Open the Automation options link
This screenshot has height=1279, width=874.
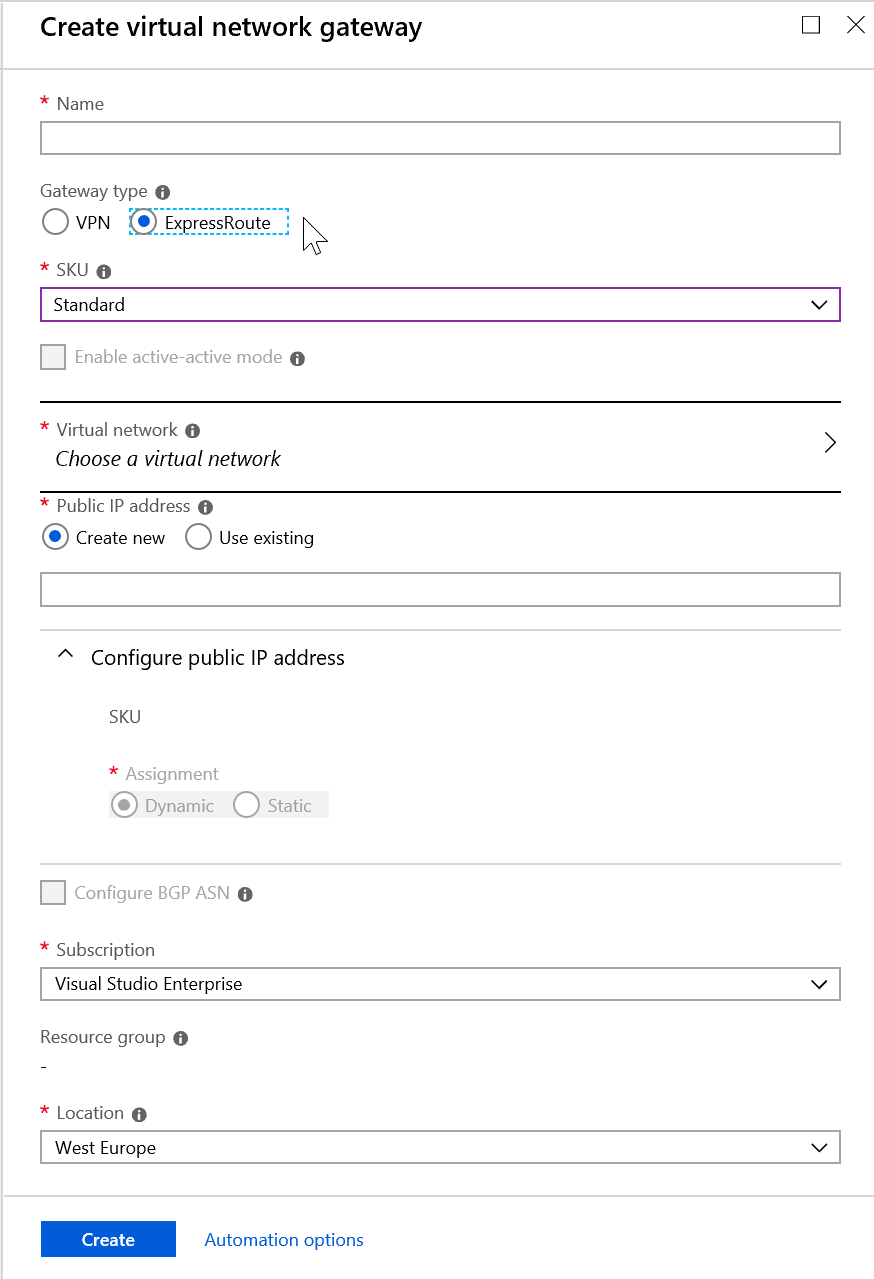click(284, 1240)
